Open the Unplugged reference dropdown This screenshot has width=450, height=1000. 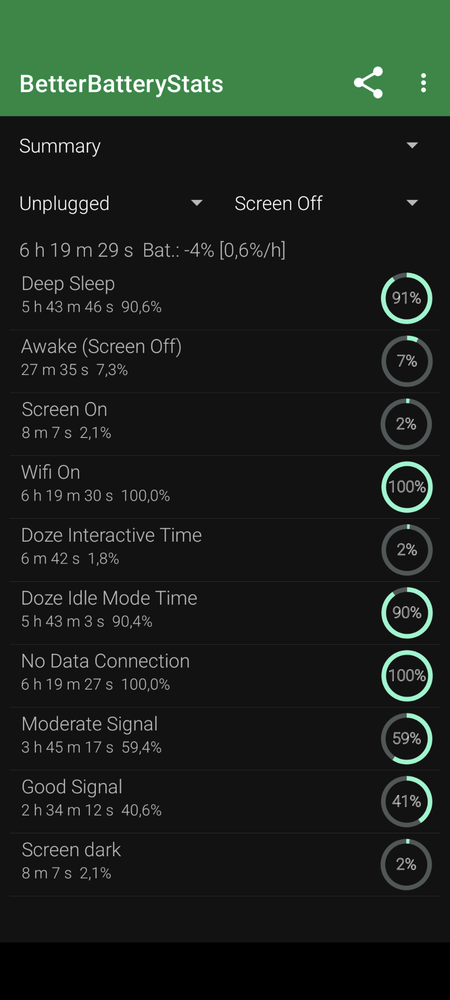[111, 203]
